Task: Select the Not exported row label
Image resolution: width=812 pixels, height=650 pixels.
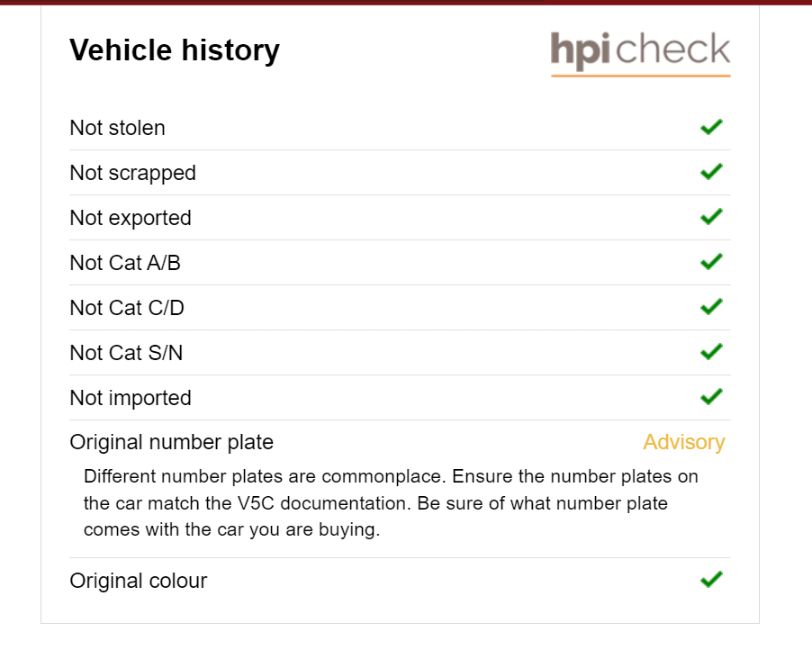Action: [130, 218]
